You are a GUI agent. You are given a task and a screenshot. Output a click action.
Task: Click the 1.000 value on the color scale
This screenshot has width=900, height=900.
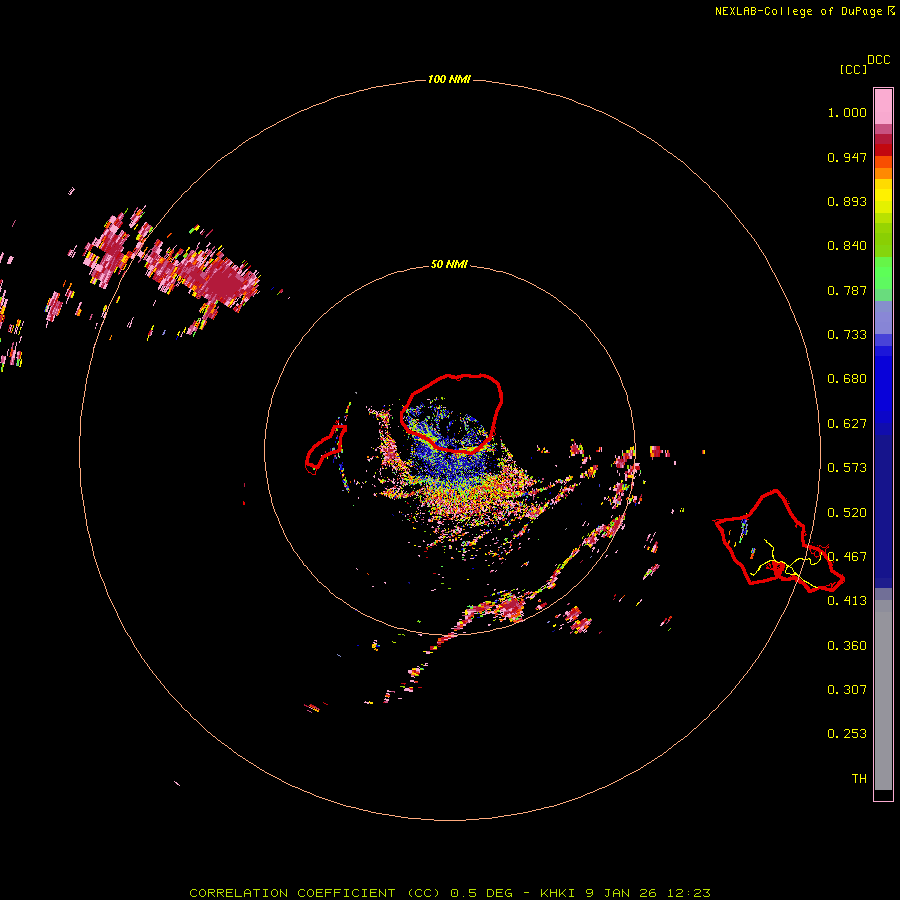[847, 112]
